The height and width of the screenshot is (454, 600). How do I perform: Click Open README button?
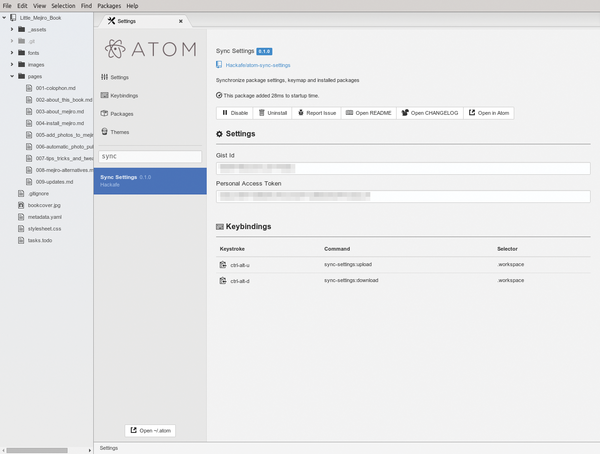[x=368, y=113]
